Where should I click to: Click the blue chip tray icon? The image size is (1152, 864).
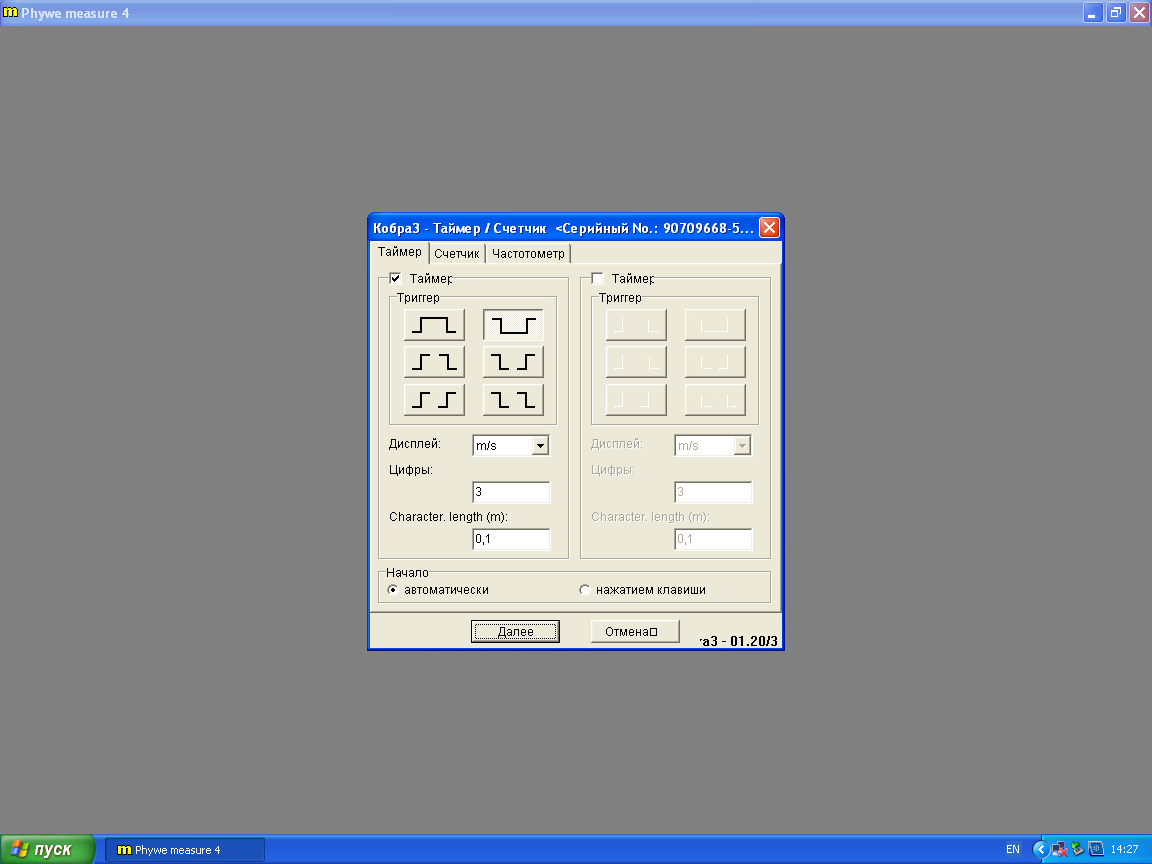click(1096, 849)
